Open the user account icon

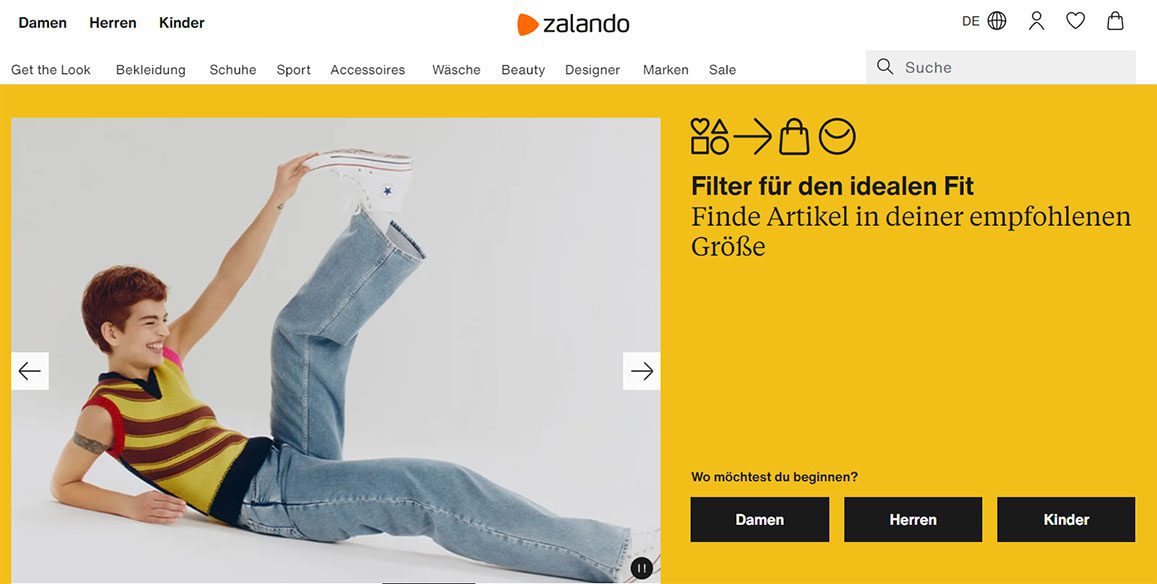(1036, 21)
